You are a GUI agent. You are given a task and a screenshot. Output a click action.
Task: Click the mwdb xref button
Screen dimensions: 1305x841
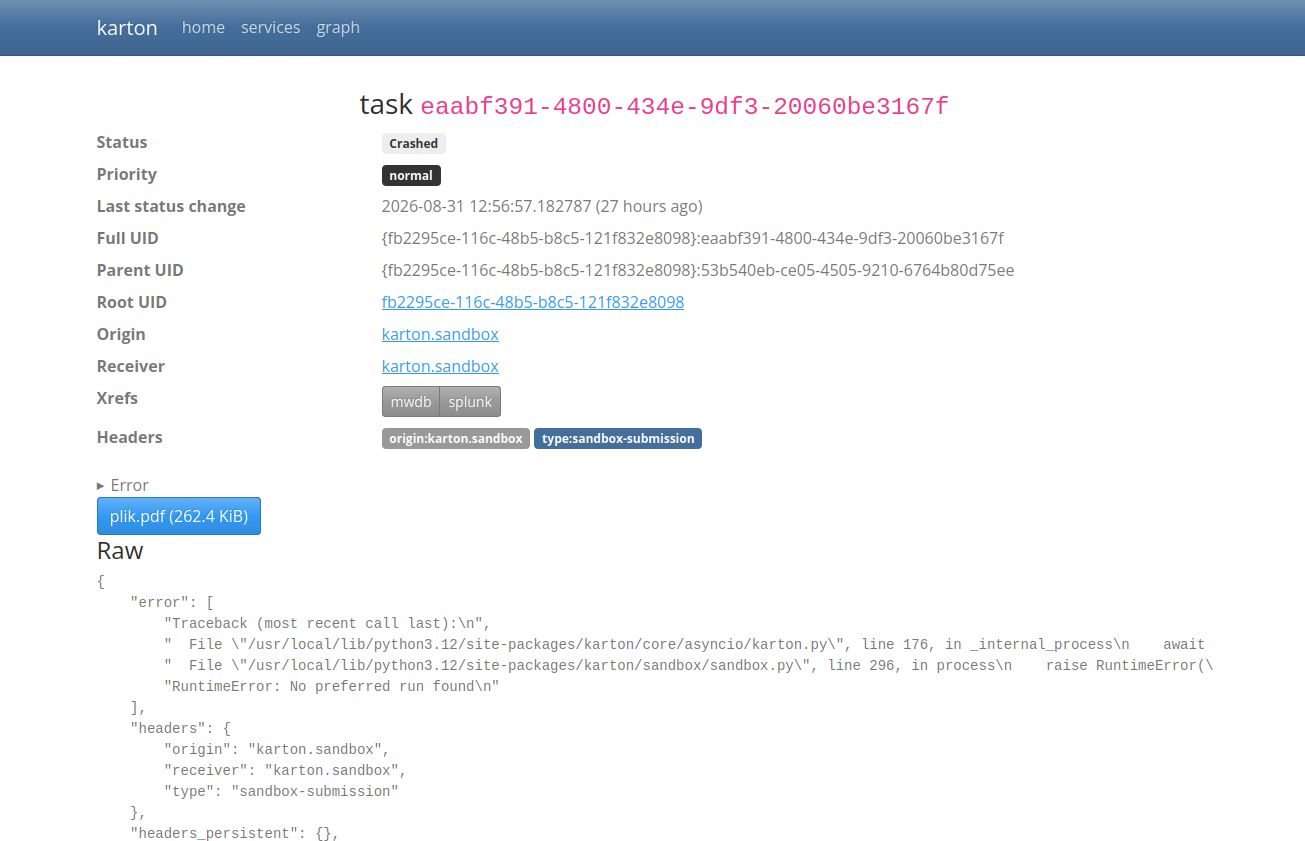coord(411,402)
